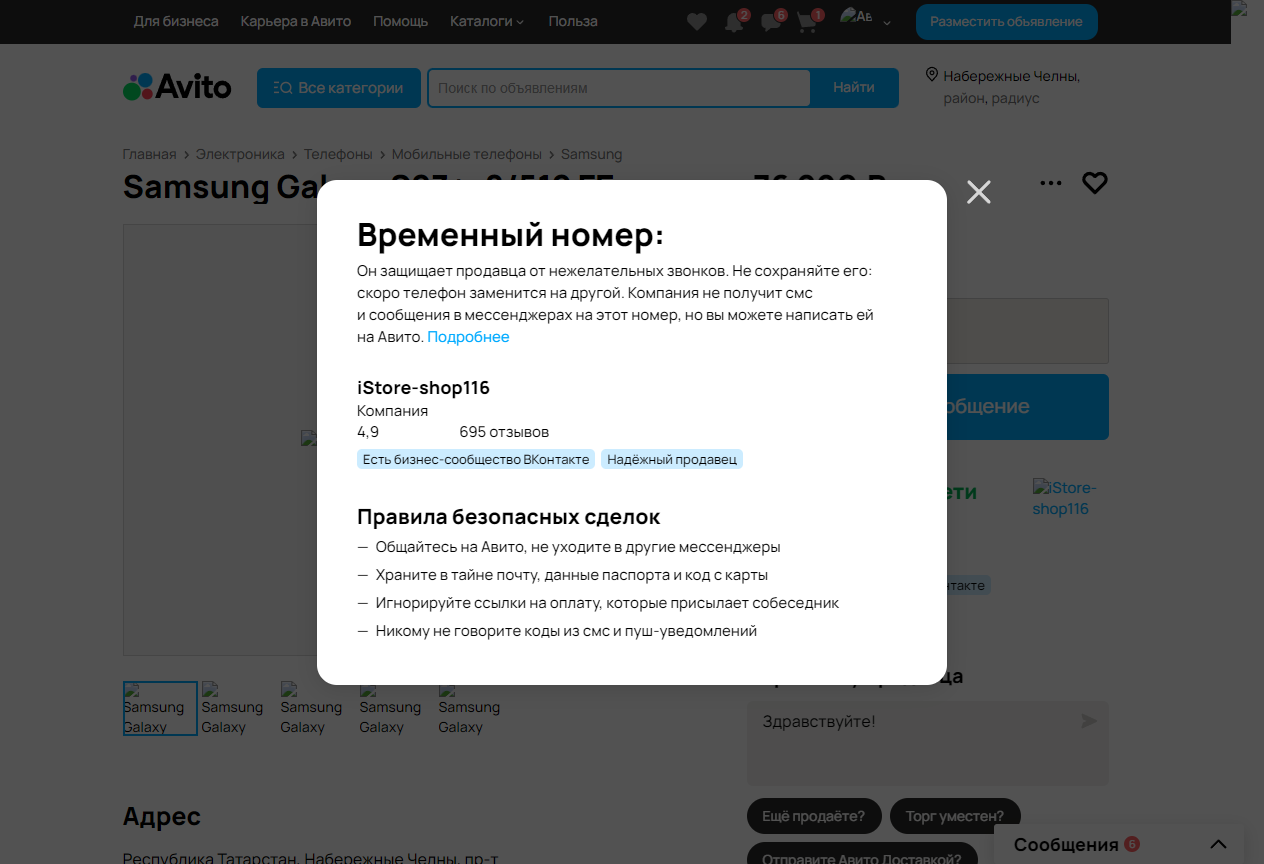Open notifications bell icon
The width and height of the screenshot is (1264, 864).
pyautogui.click(x=734, y=22)
